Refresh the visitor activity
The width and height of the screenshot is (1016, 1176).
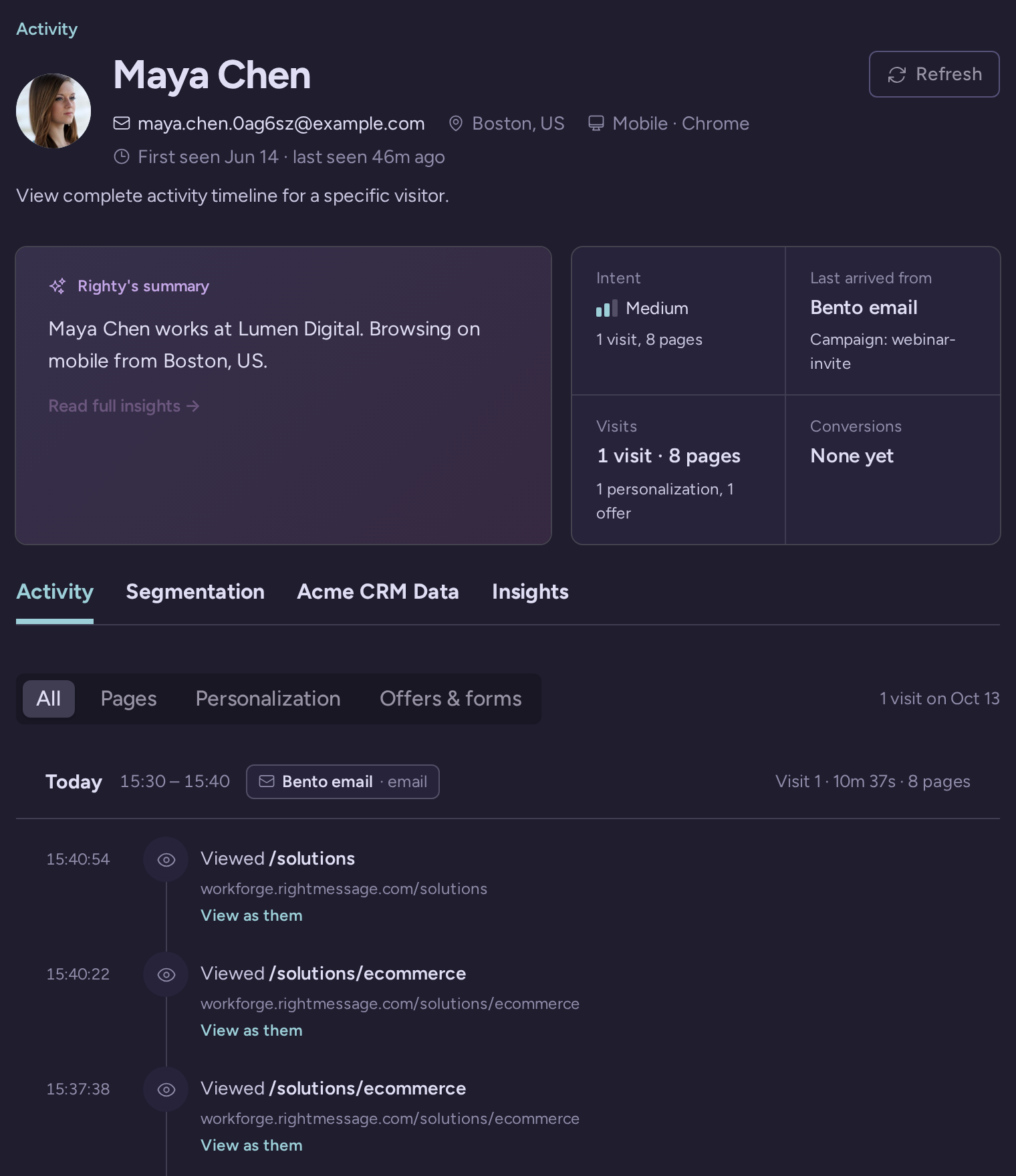tap(934, 74)
